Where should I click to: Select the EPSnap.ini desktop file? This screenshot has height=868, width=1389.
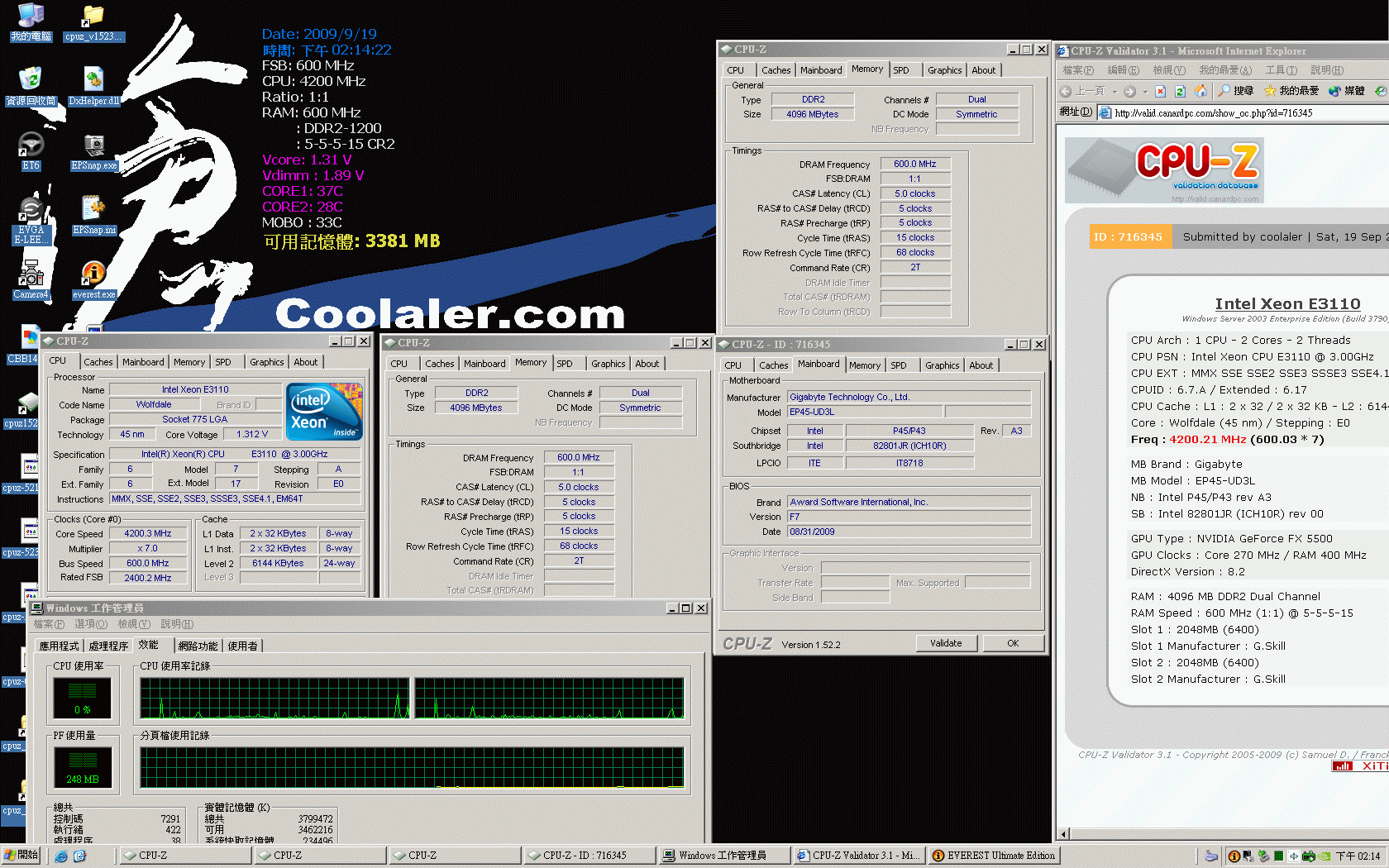click(93, 215)
